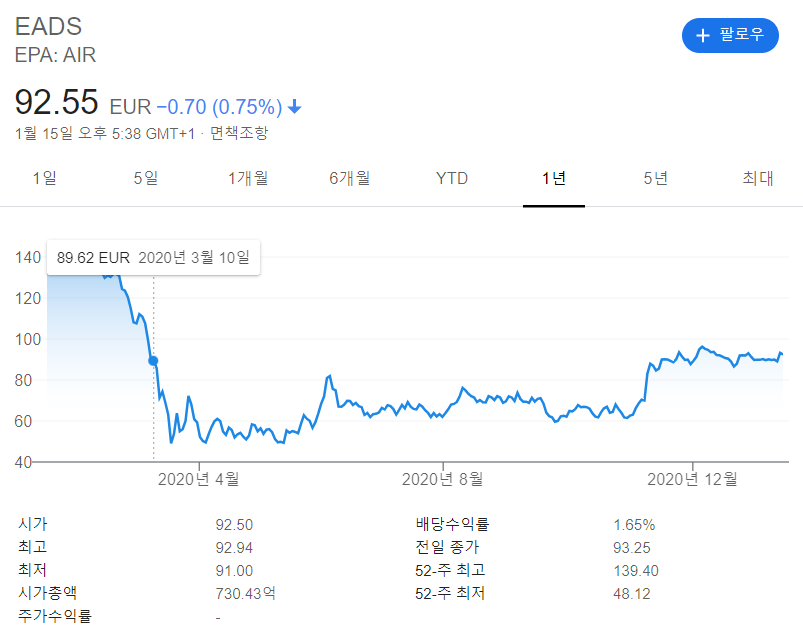Click the 2020년 8월 axis label
This screenshot has height=637, width=803.
(x=442, y=479)
